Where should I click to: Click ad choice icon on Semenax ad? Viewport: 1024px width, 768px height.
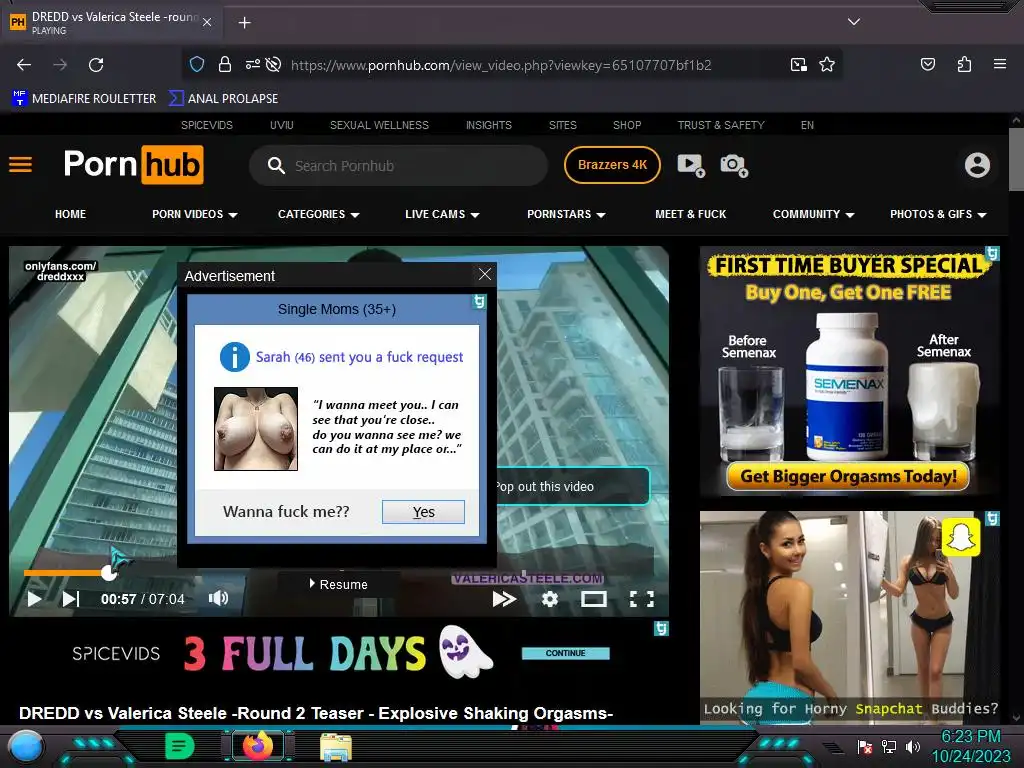992,253
